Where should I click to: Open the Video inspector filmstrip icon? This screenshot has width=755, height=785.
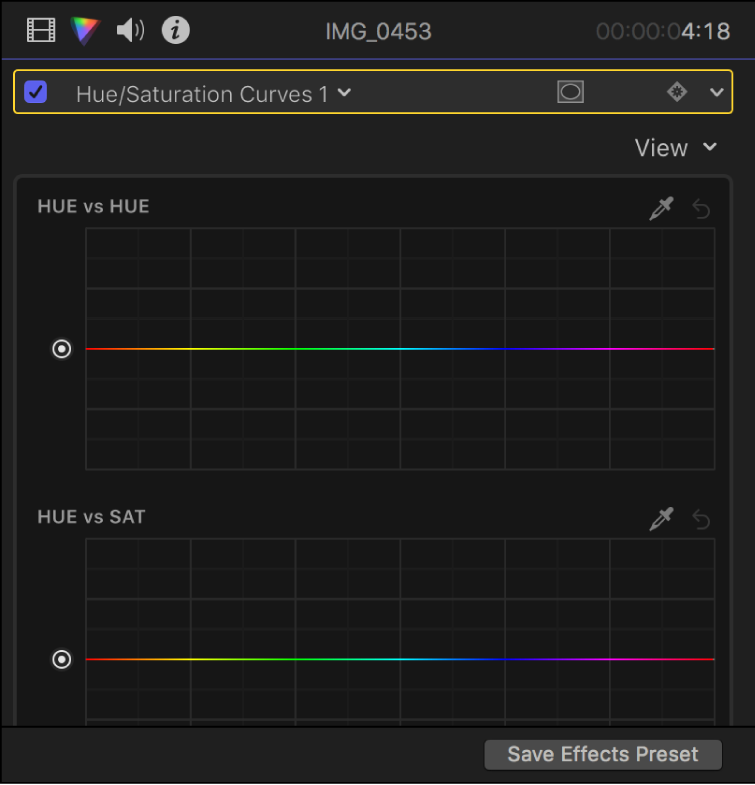41,31
